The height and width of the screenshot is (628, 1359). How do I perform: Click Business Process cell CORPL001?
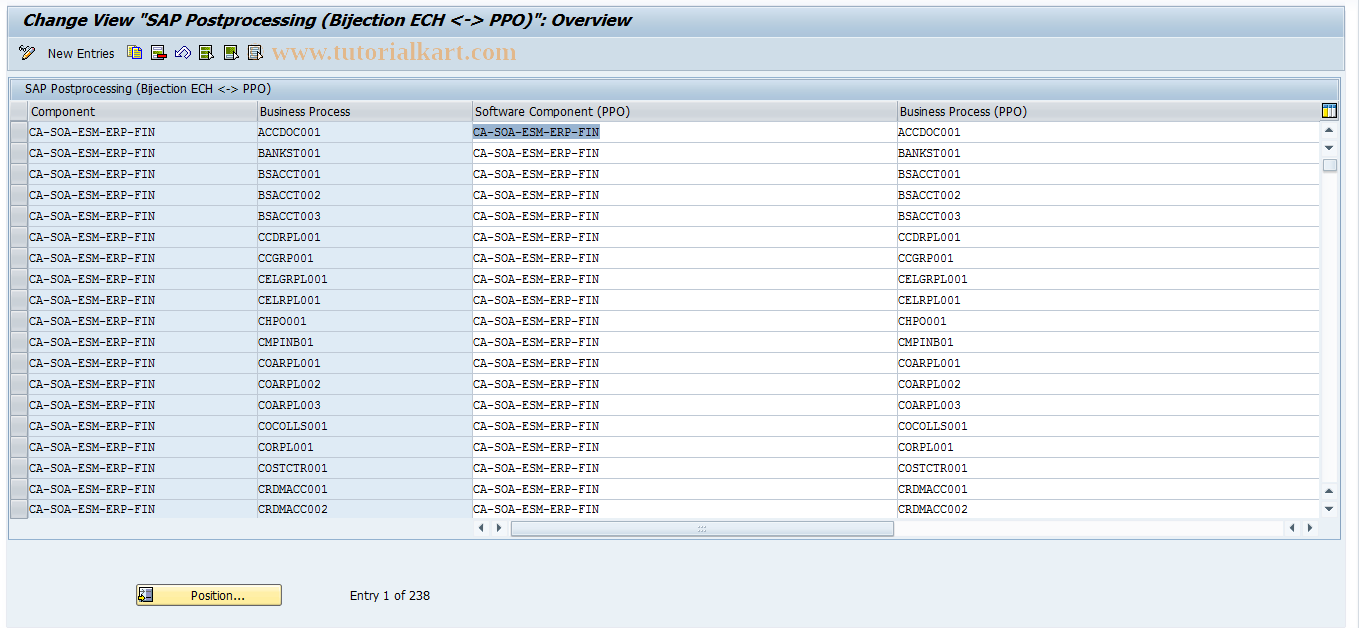pyautogui.click(x=365, y=447)
